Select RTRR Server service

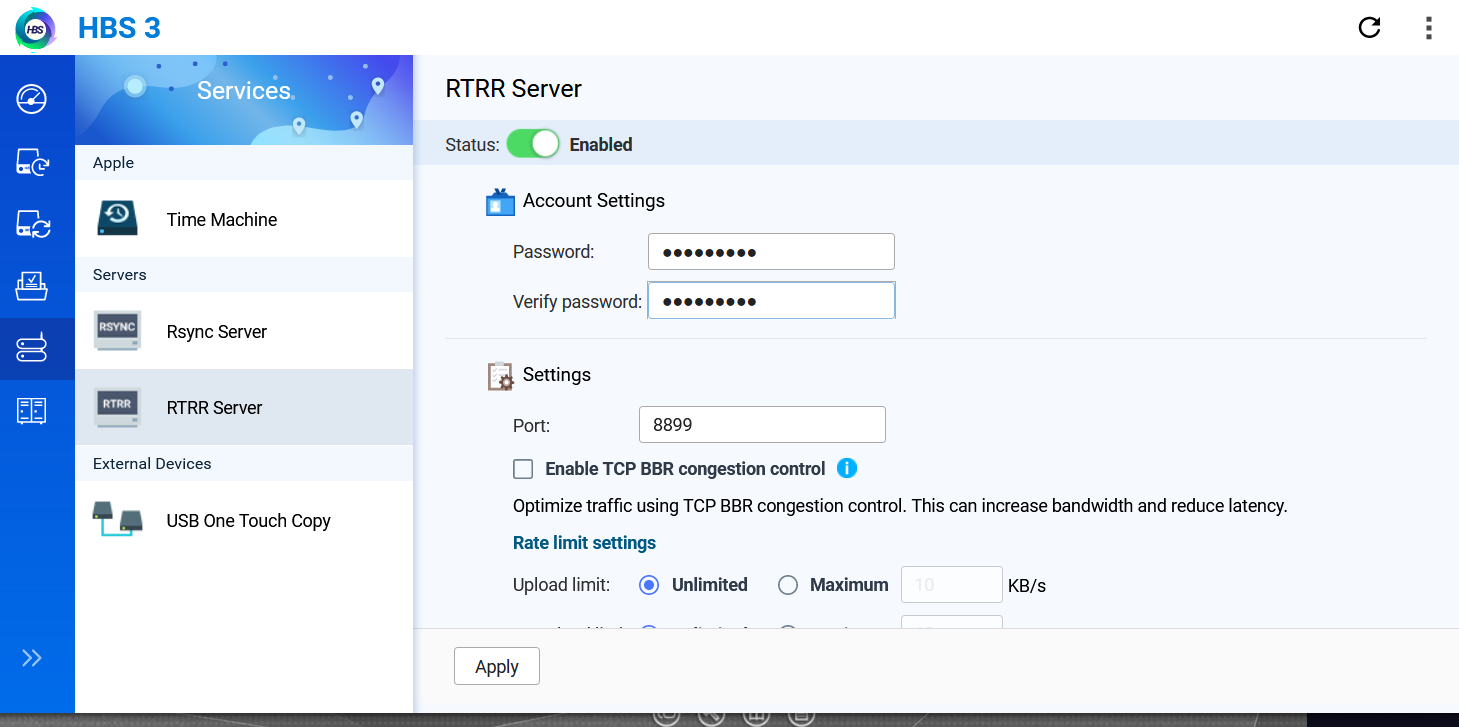coord(244,407)
